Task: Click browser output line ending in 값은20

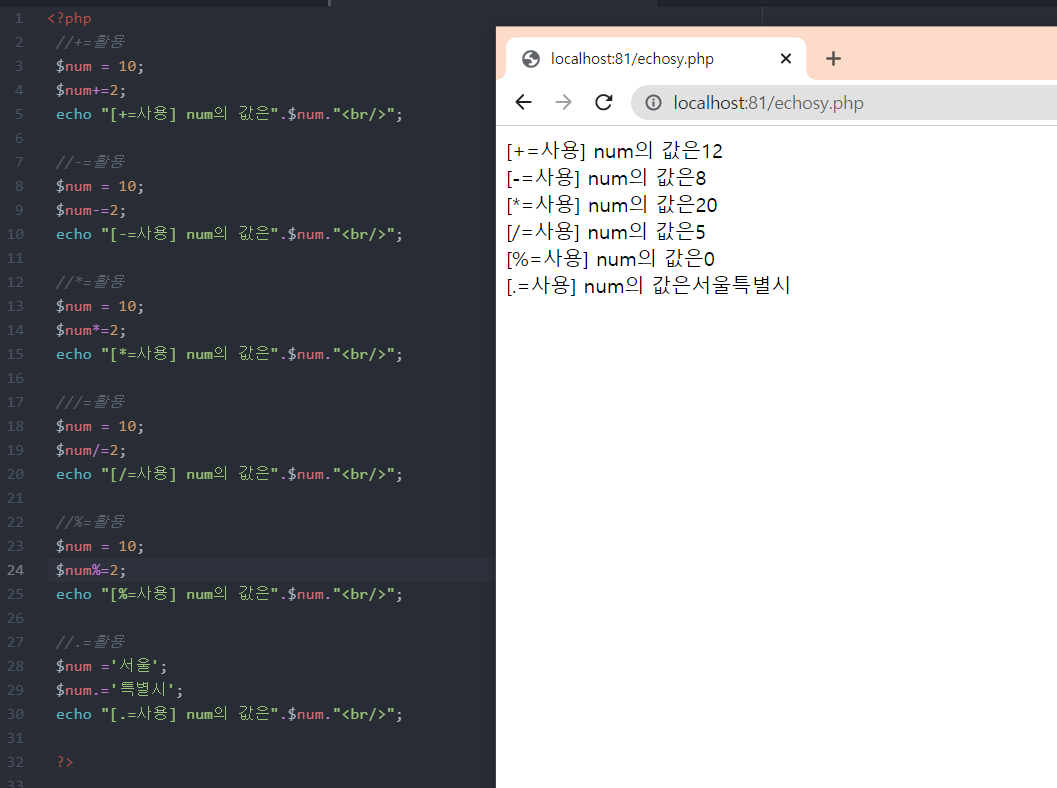Action: (x=611, y=205)
